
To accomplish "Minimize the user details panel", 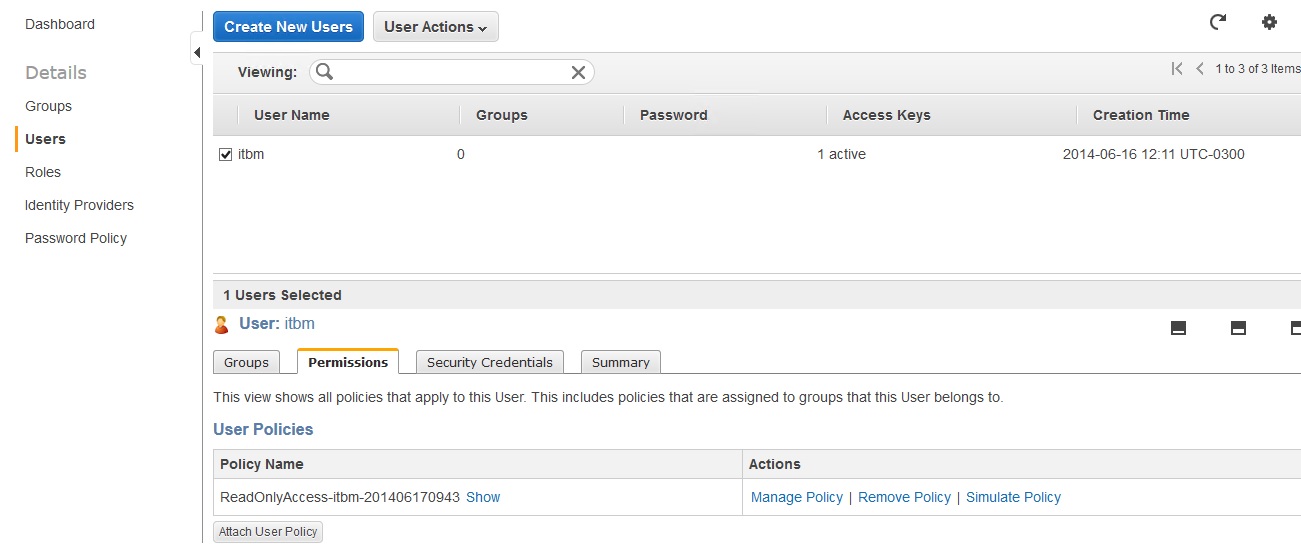I will tap(1178, 328).
